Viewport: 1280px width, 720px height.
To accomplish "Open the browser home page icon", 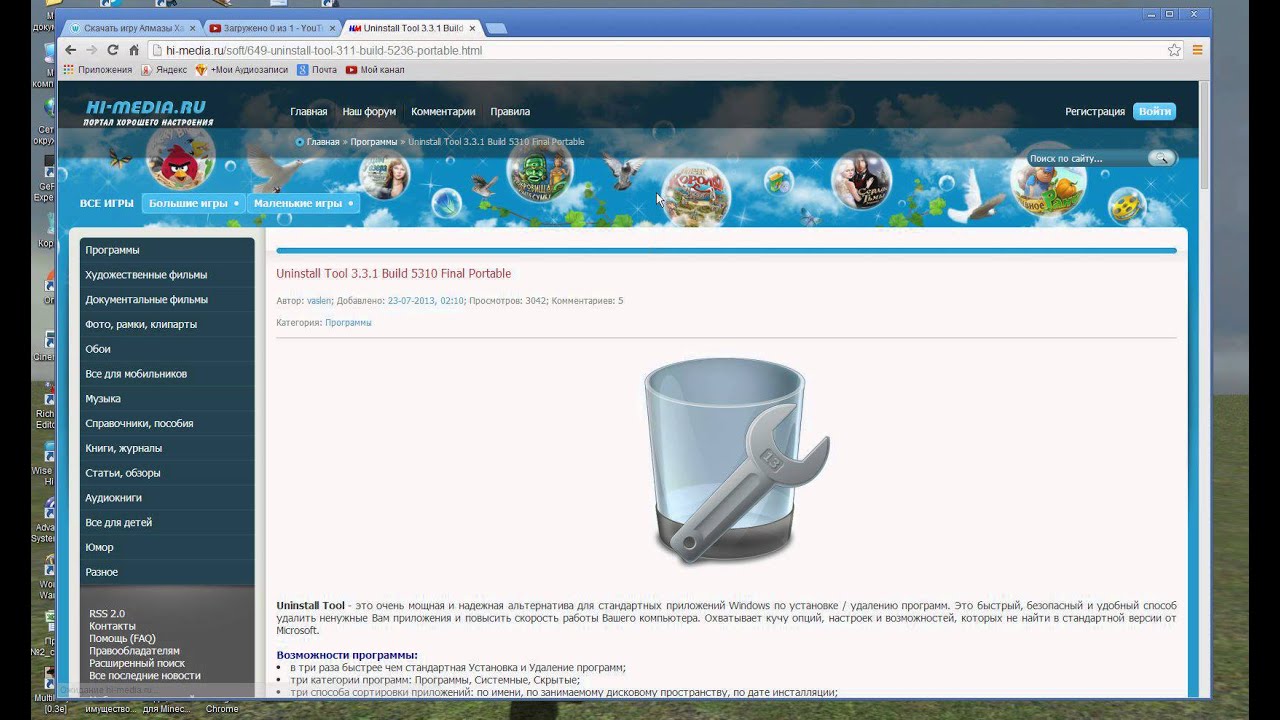I will point(134,50).
